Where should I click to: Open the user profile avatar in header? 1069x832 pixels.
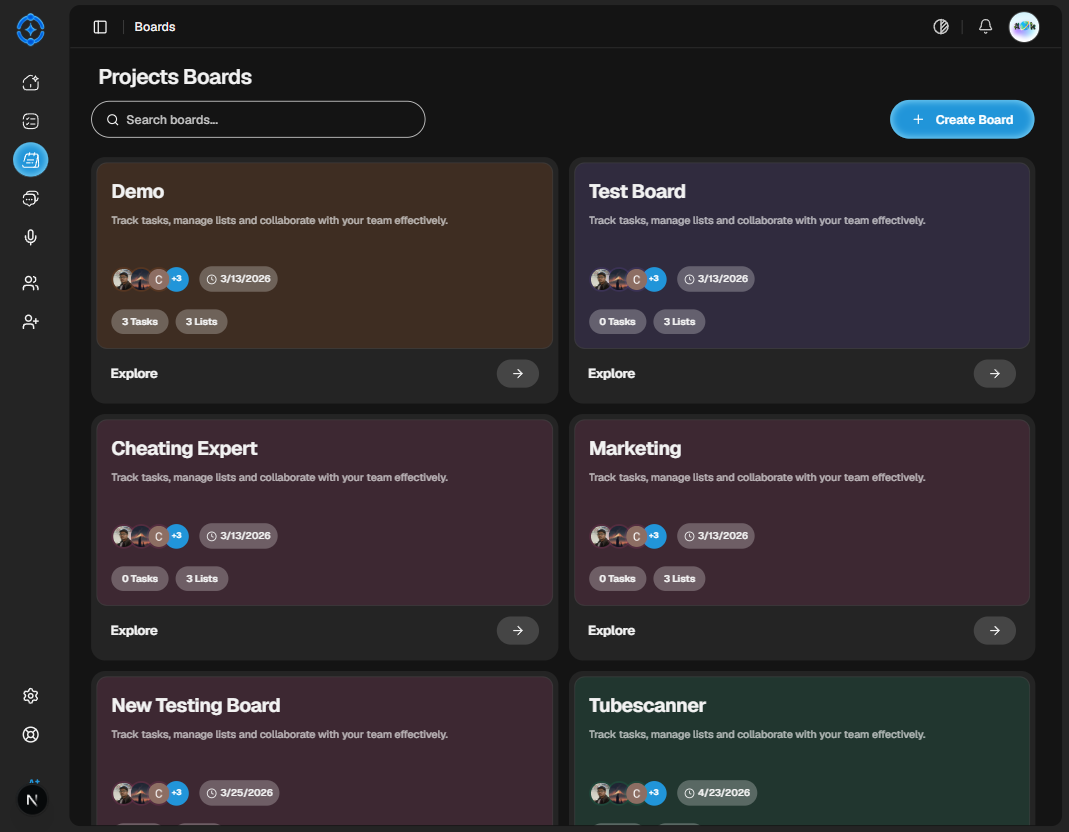pos(1024,27)
